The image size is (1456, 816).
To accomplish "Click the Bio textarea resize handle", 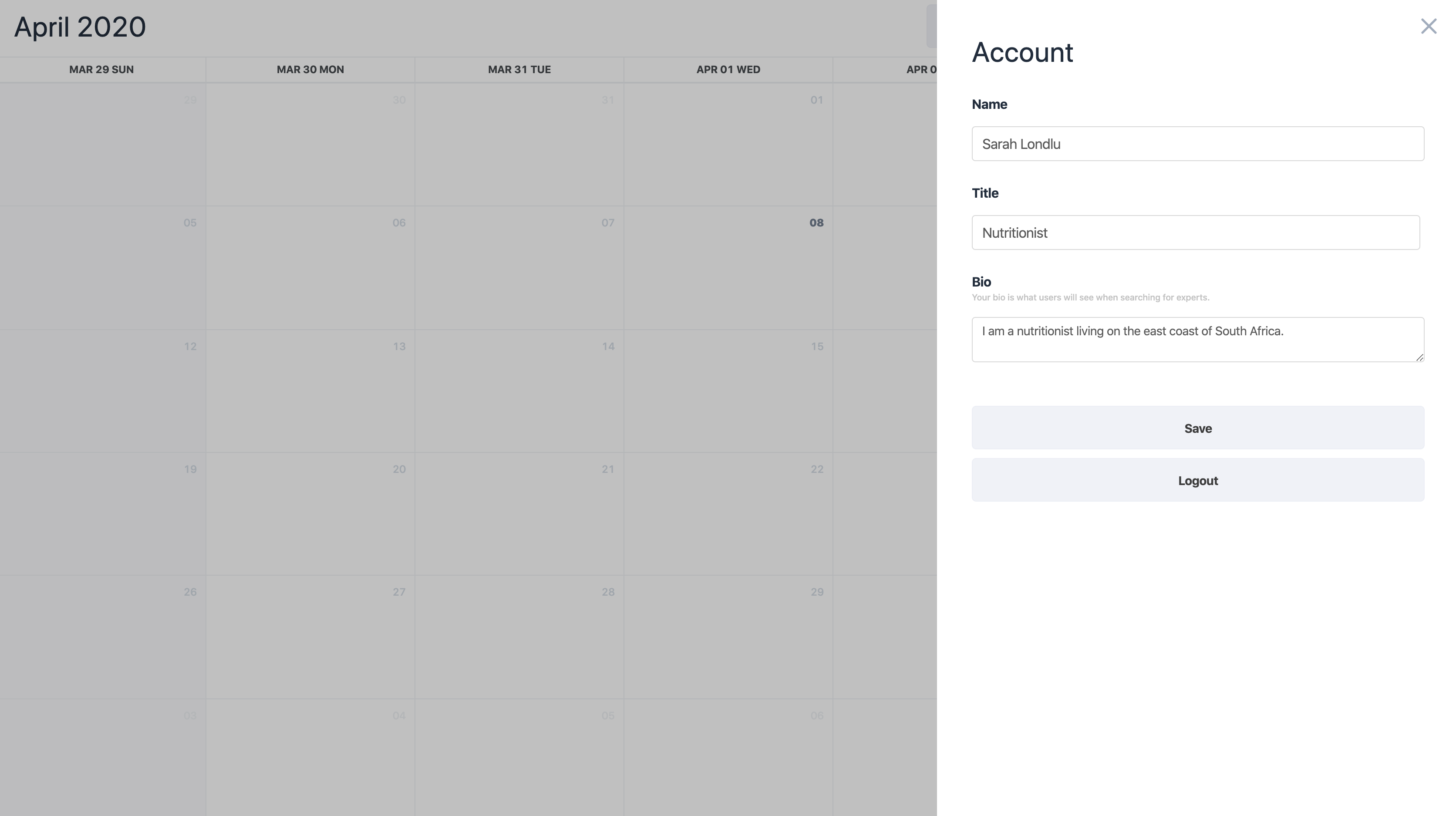I will 1419,357.
